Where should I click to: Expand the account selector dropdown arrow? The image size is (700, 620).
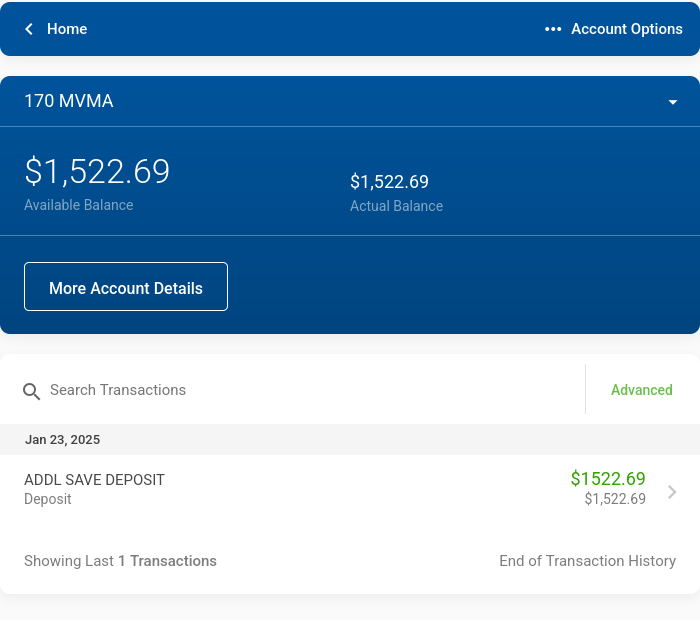pyautogui.click(x=673, y=102)
